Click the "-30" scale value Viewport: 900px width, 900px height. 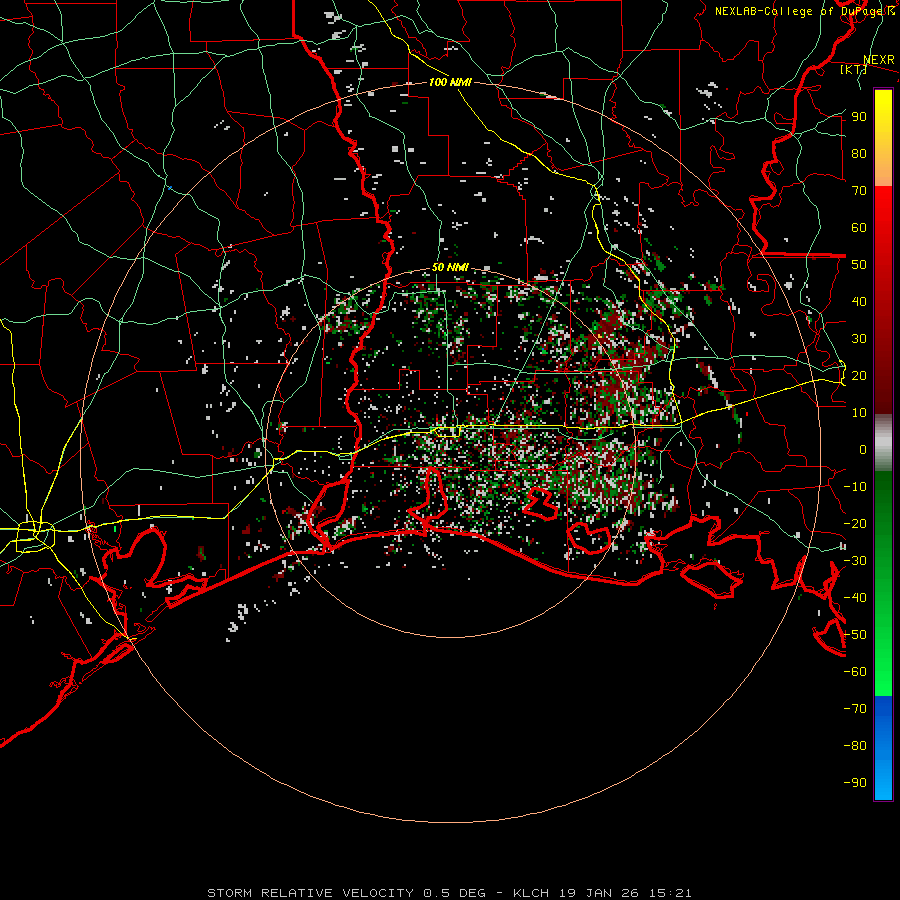[855, 561]
